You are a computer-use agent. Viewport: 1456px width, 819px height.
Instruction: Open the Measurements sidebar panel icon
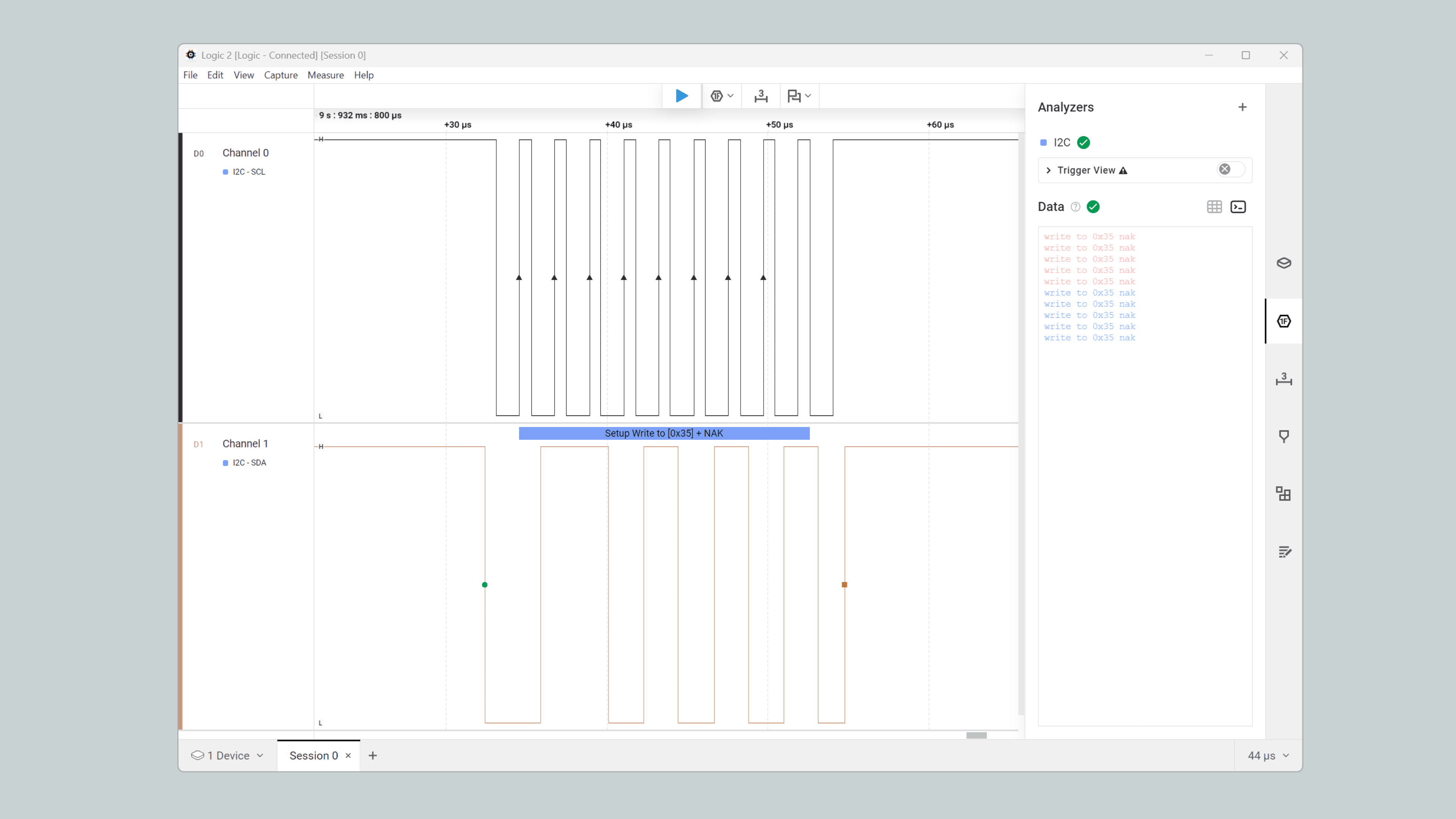point(1283,379)
